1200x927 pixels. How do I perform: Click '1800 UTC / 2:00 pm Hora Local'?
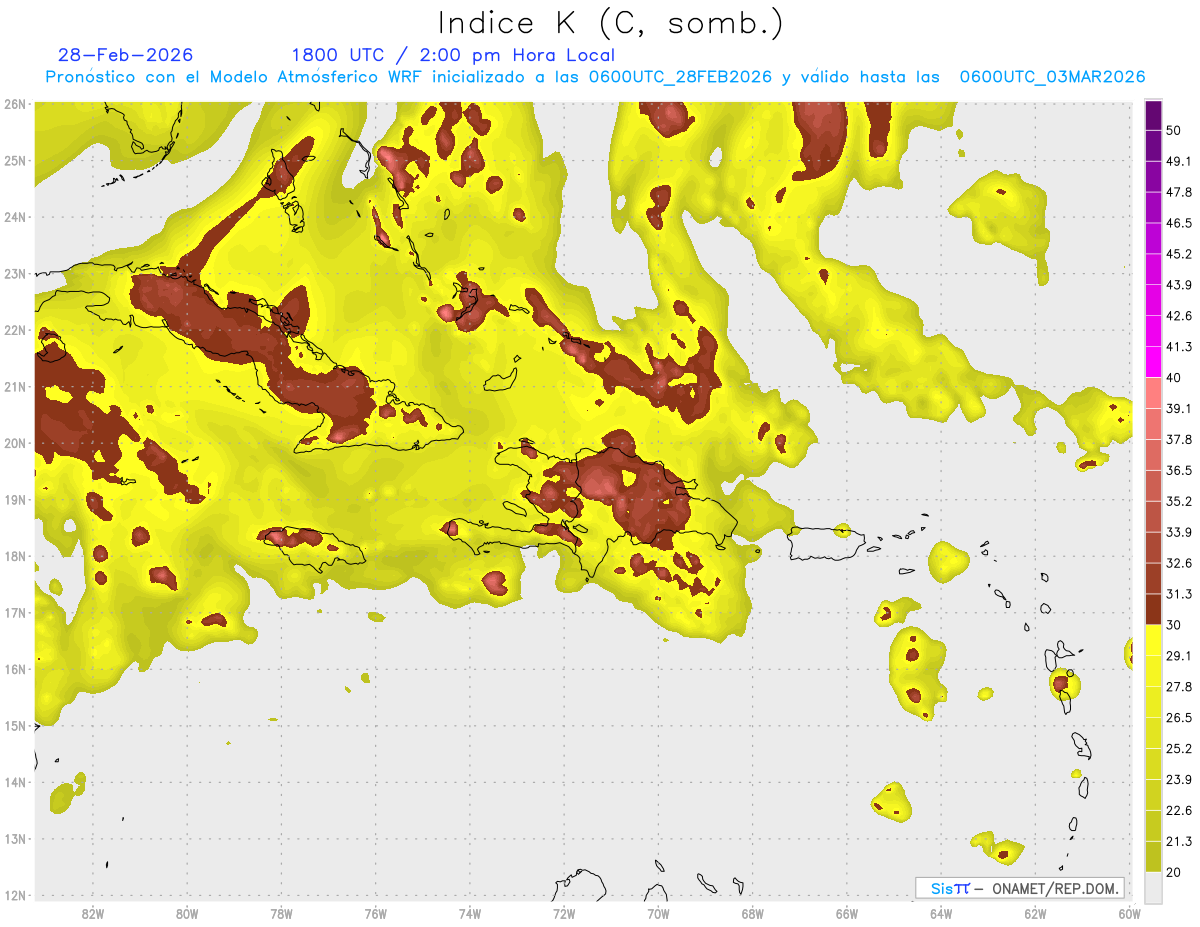[453, 55]
